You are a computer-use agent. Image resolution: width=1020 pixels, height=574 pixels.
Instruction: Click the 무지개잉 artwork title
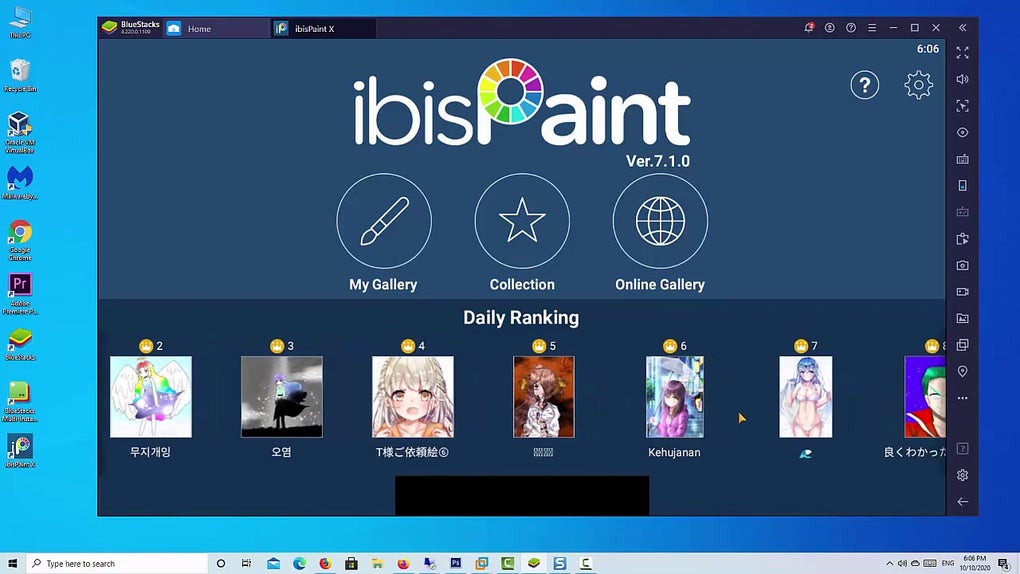click(x=150, y=452)
